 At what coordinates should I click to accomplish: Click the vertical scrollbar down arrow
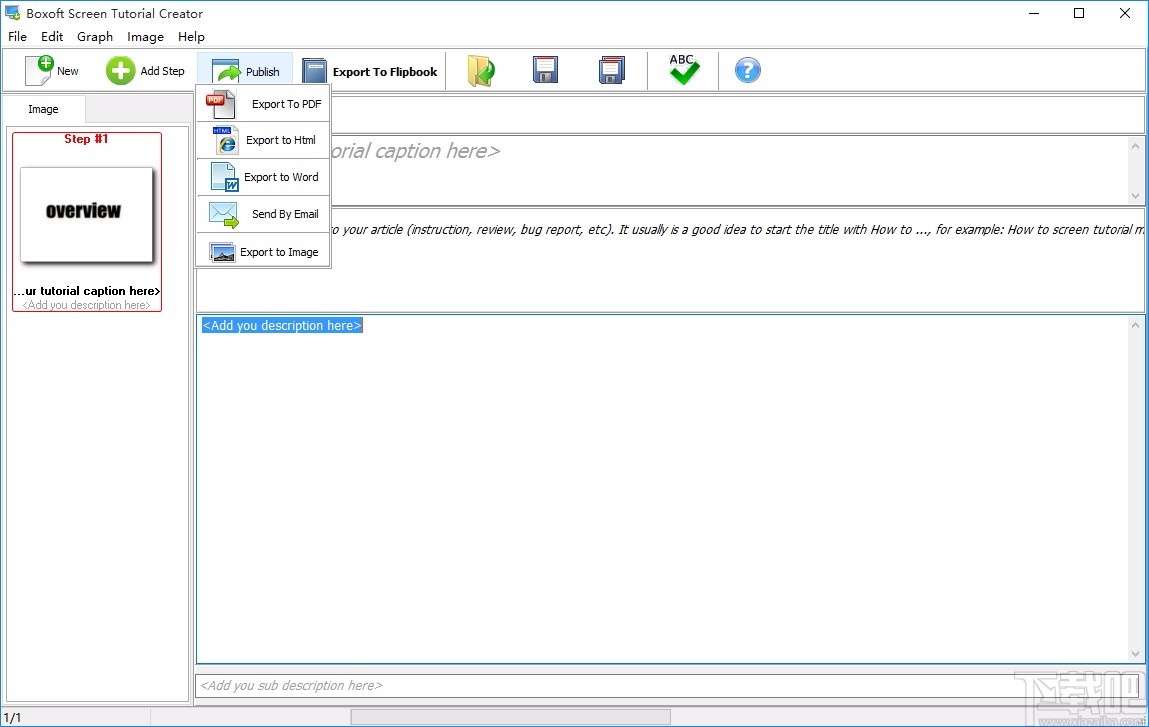click(x=1135, y=655)
